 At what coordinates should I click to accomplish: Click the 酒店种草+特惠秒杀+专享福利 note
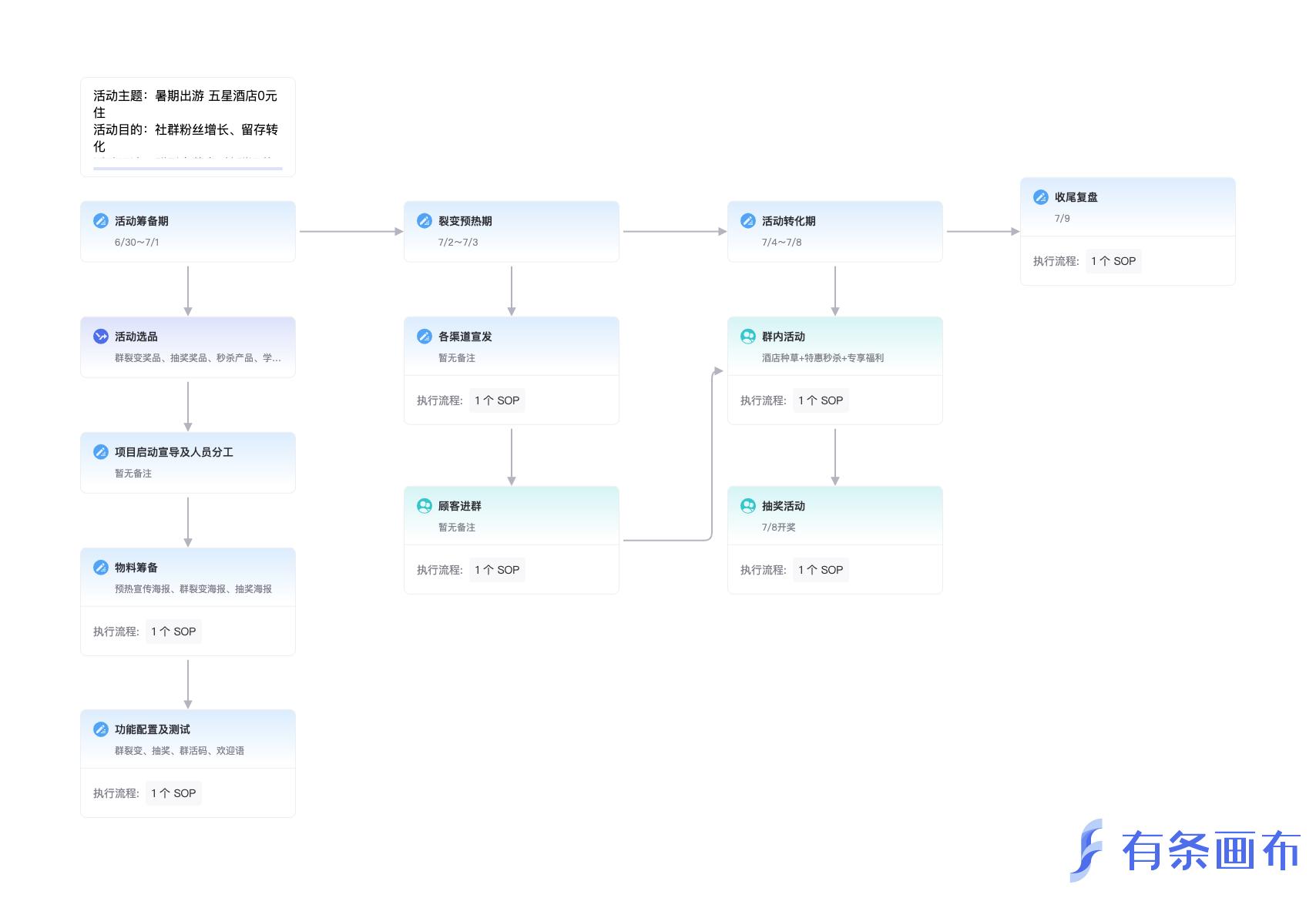823,358
